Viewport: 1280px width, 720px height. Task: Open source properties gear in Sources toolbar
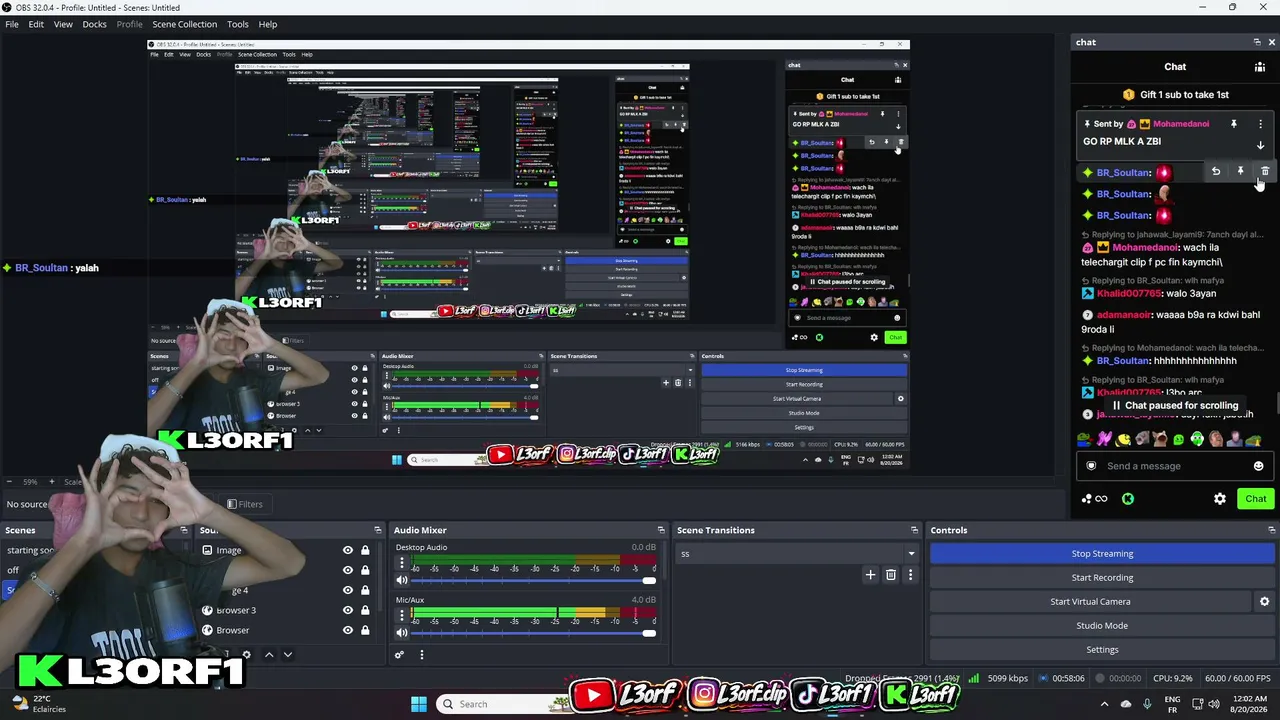pyautogui.click(x=247, y=655)
